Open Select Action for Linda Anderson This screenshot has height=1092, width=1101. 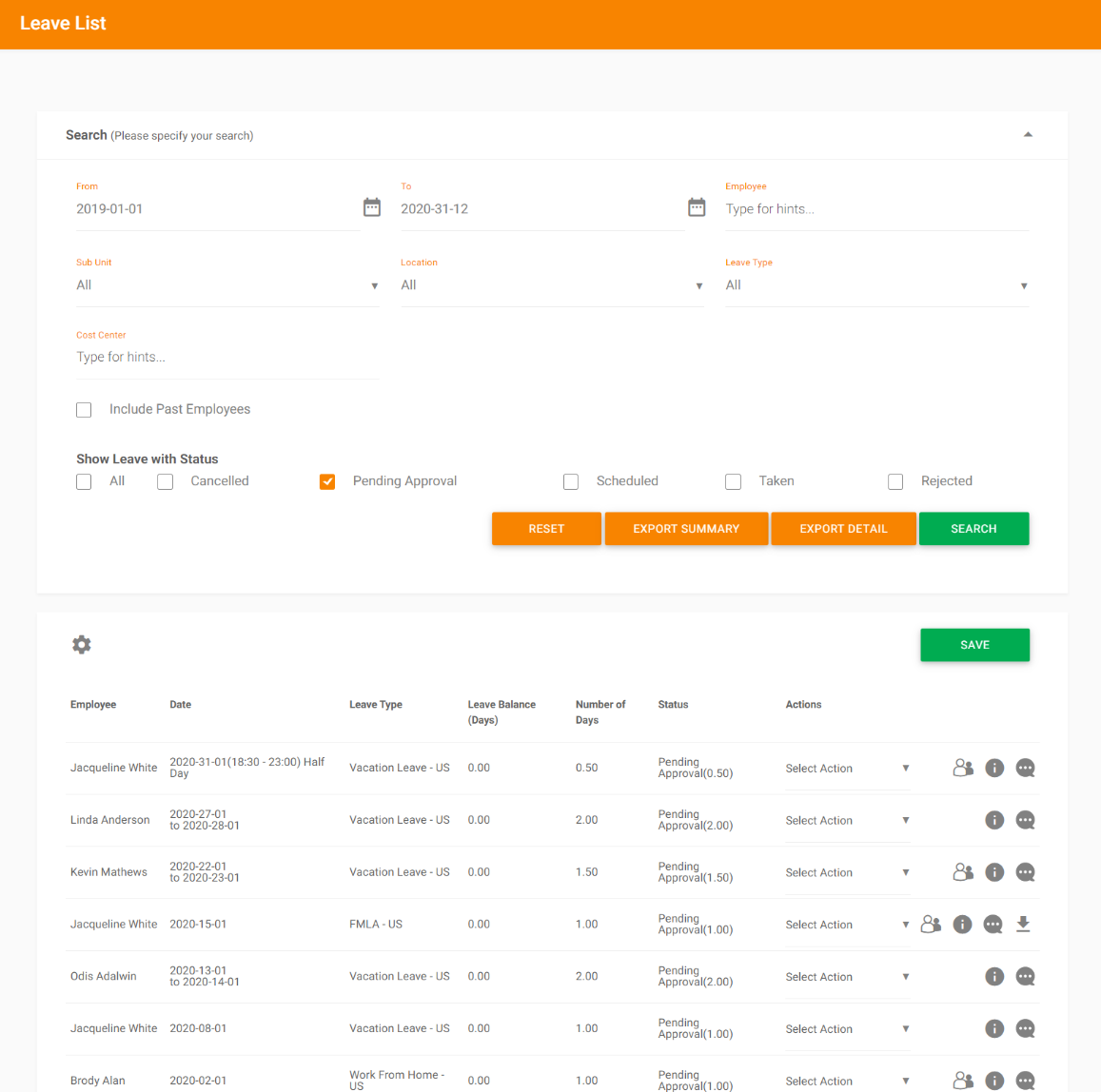click(848, 820)
